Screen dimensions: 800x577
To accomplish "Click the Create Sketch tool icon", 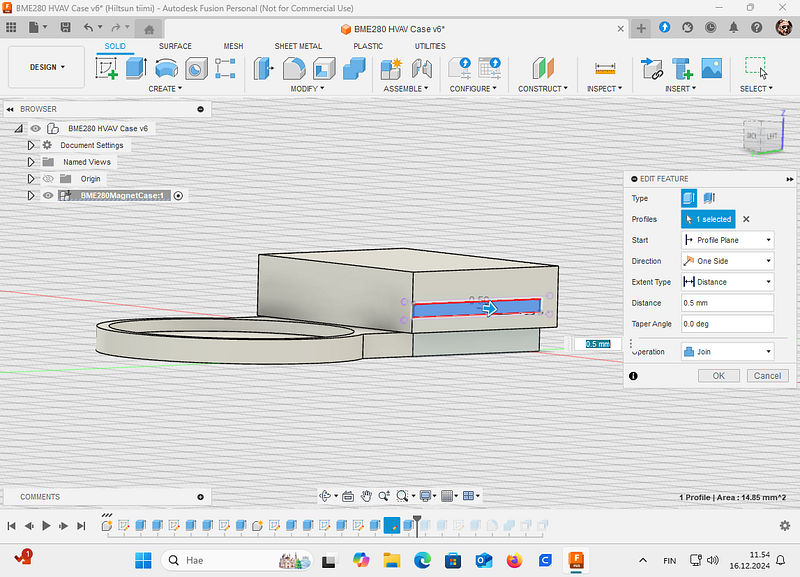I will 107,68.
